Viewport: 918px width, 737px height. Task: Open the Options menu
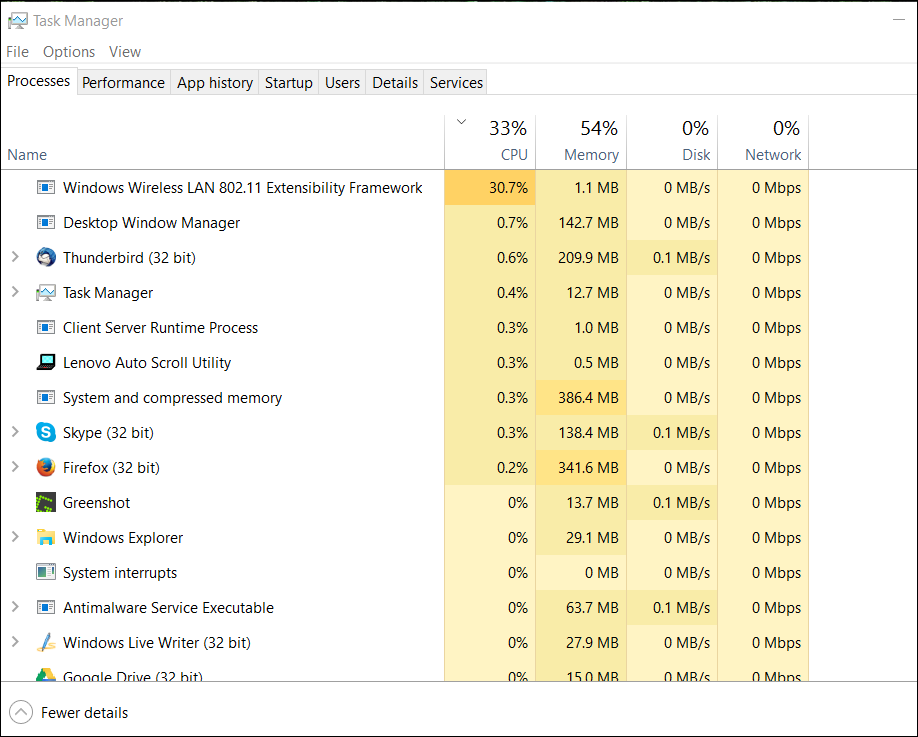(69, 52)
